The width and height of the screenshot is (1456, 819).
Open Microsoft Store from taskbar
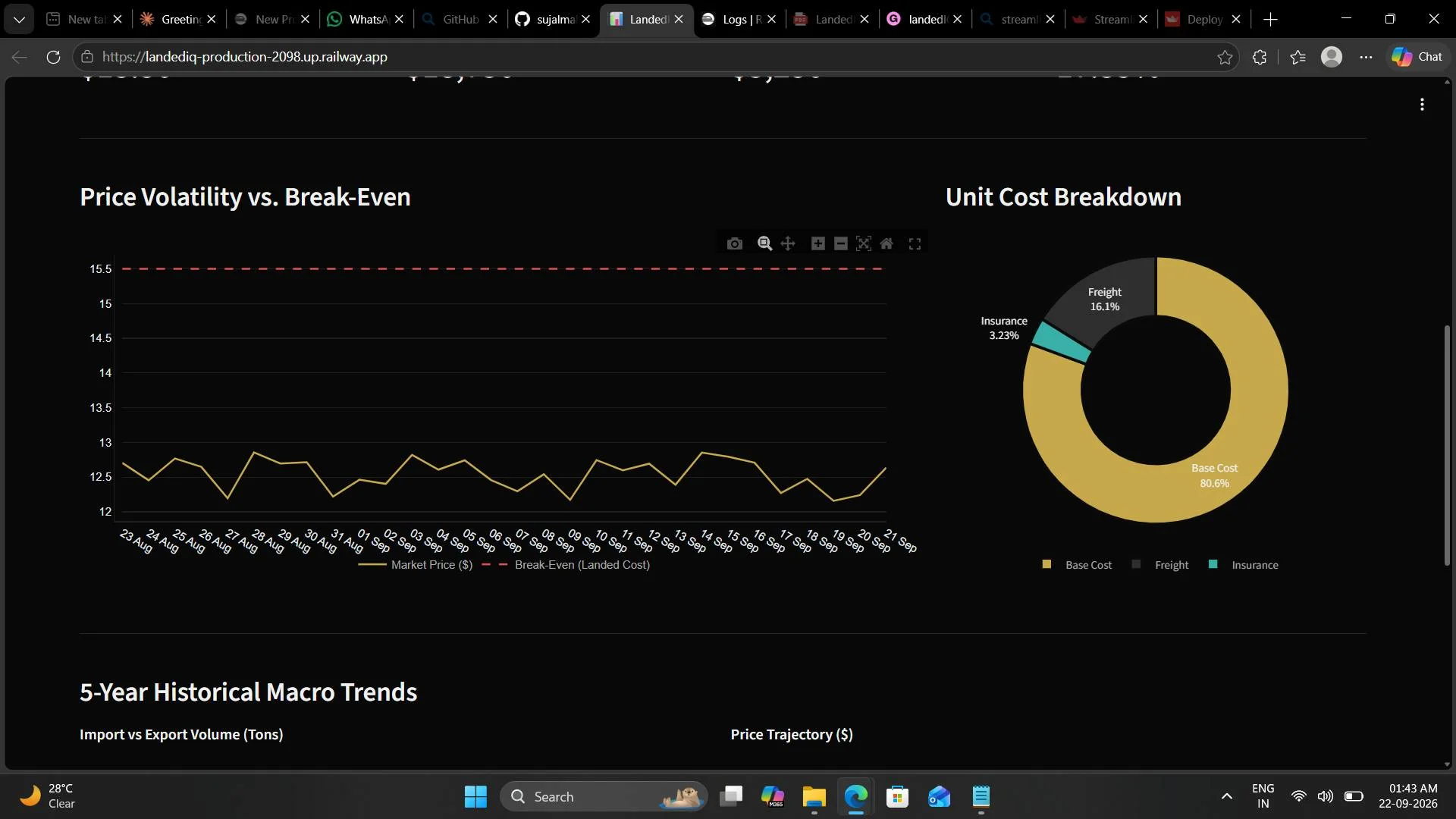pyautogui.click(x=897, y=796)
